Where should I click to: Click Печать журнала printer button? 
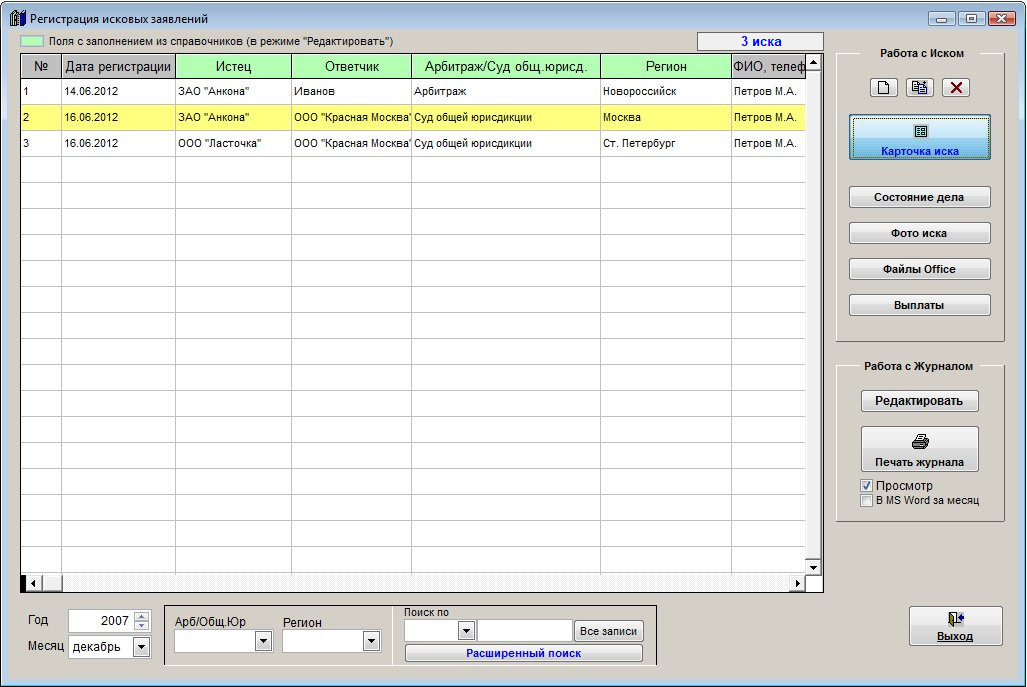coord(919,449)
